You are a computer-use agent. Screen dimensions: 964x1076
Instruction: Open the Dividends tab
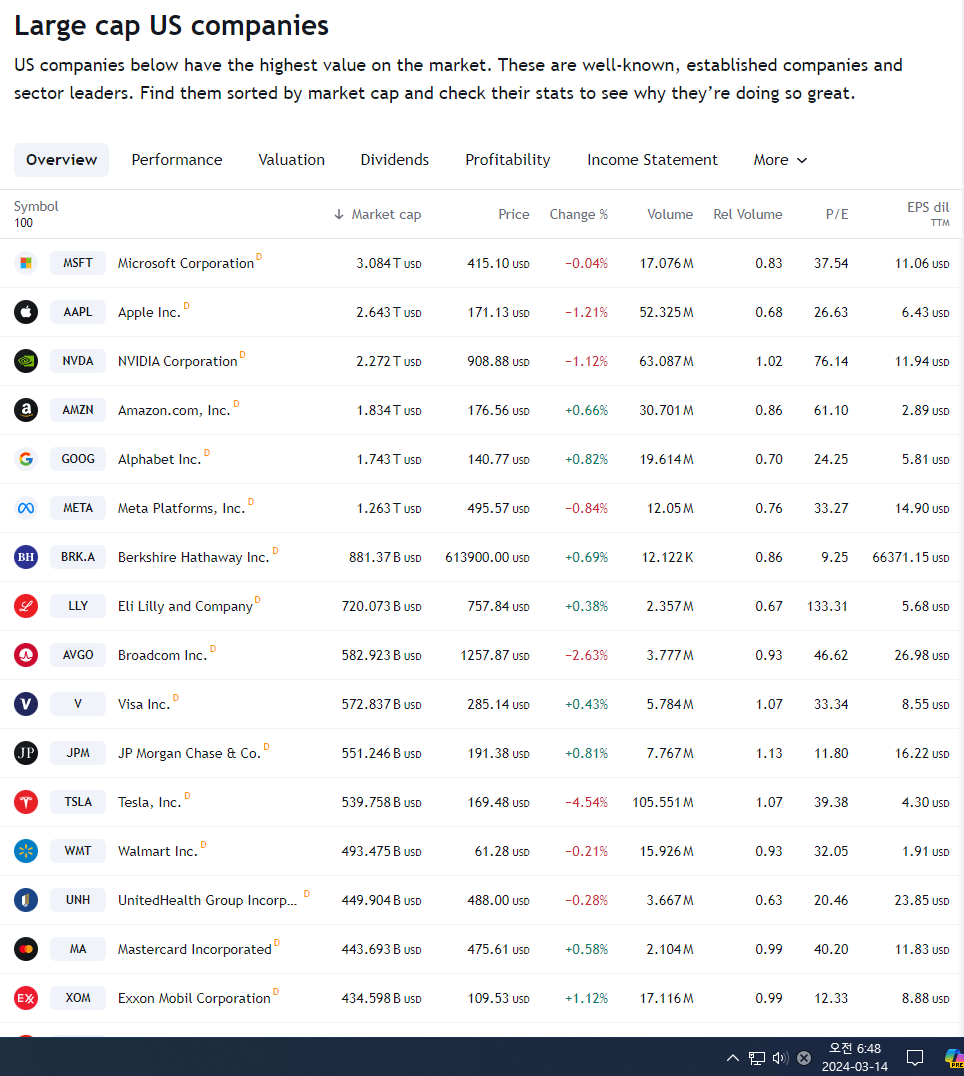click(x=395, y=160)
